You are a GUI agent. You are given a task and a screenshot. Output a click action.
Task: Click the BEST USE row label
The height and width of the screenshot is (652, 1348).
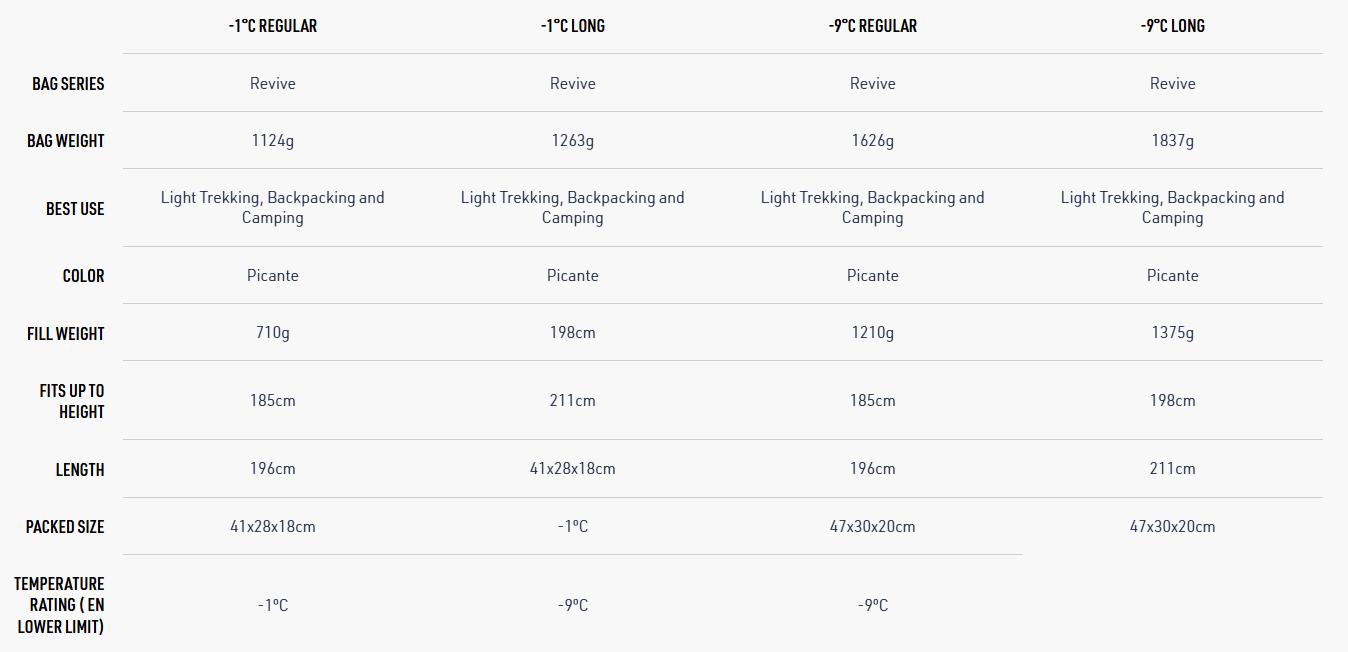point(75,209)
